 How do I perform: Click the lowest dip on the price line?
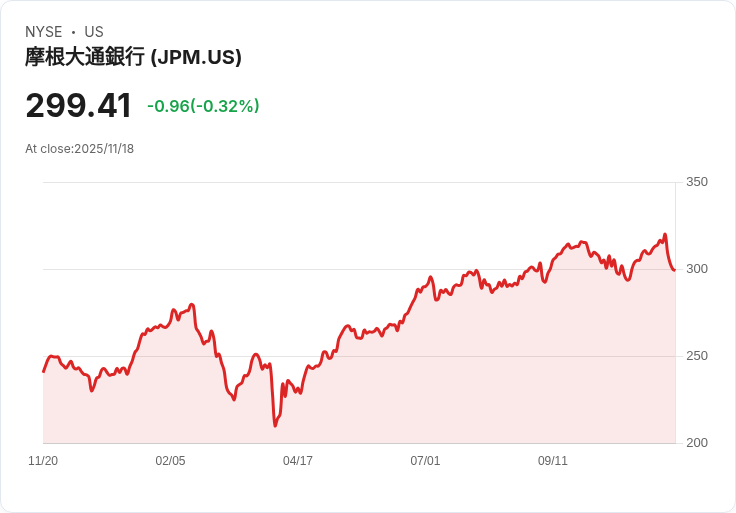tap(275, 426)
